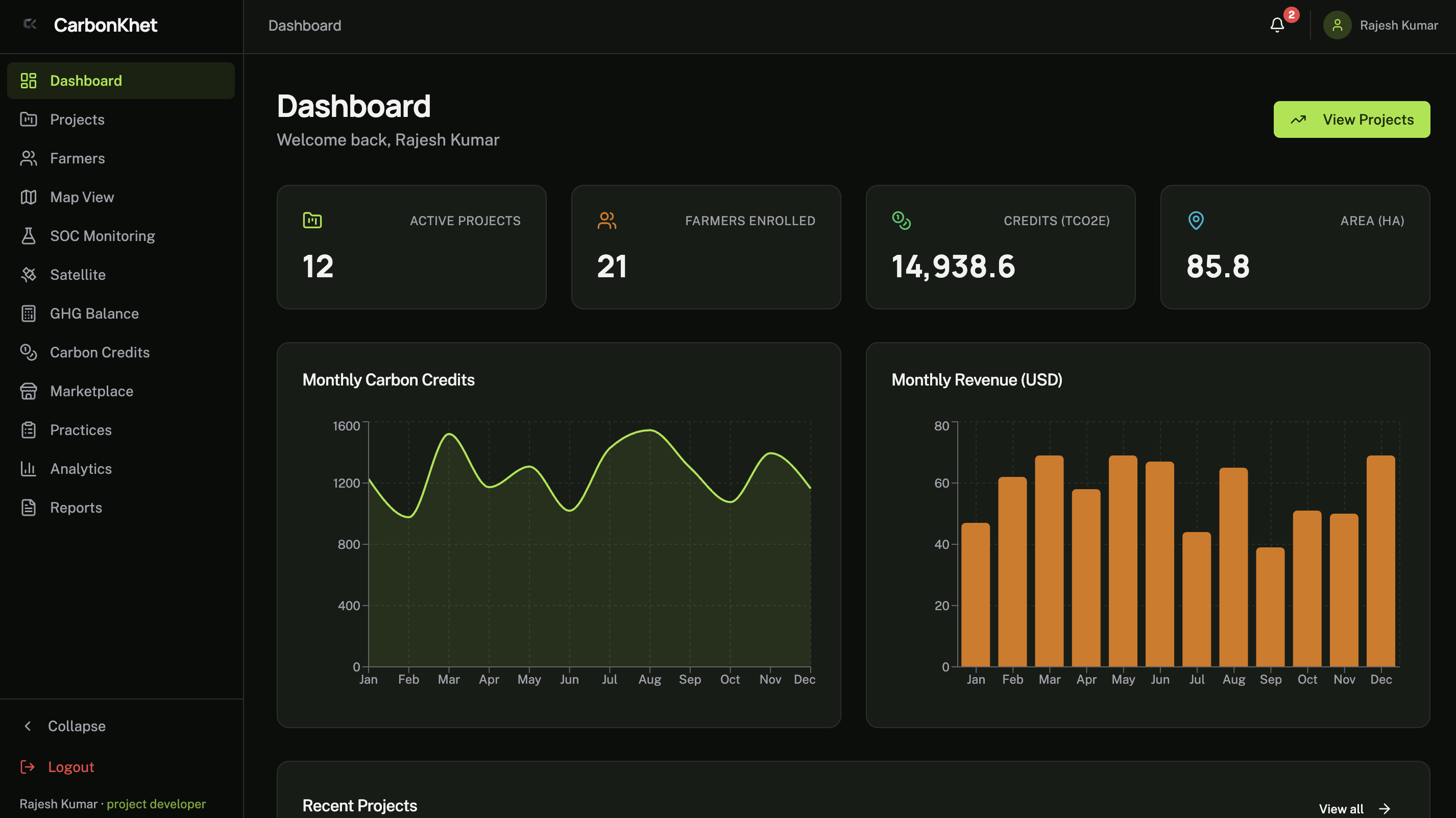The image size is (1456, 818).
Task: Click the CarbonKhet logo icon
Action: (30, 23)
